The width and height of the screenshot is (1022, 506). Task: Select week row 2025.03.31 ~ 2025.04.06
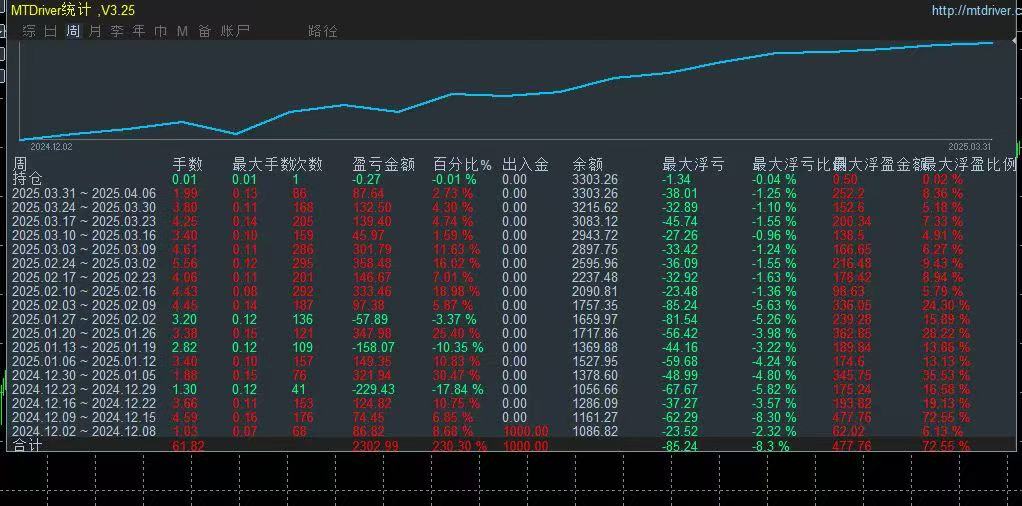85,193
